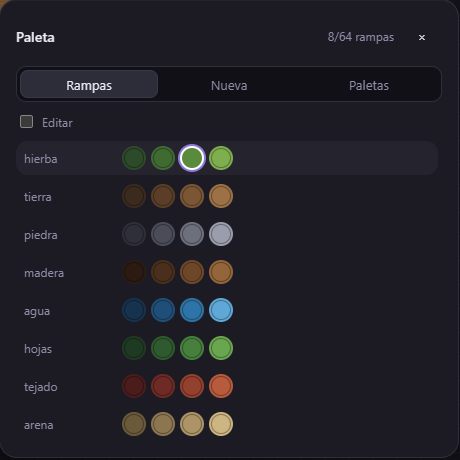The height and width of the screenshot is (460, 460).
Task: Click the 'tejado' ramp name
Action: 41,387
